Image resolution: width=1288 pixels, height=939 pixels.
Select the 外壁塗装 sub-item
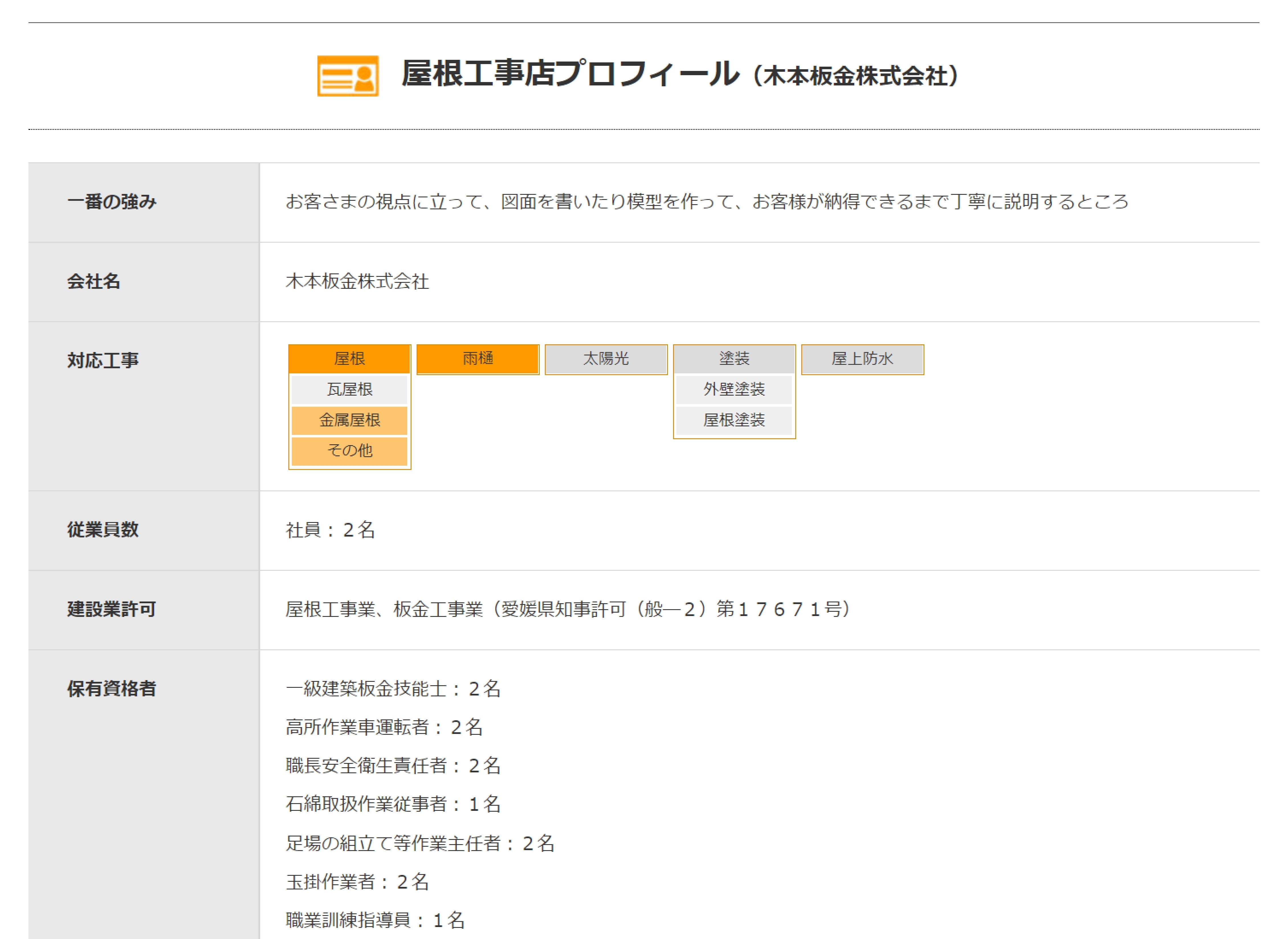click(x=733, y=389)
